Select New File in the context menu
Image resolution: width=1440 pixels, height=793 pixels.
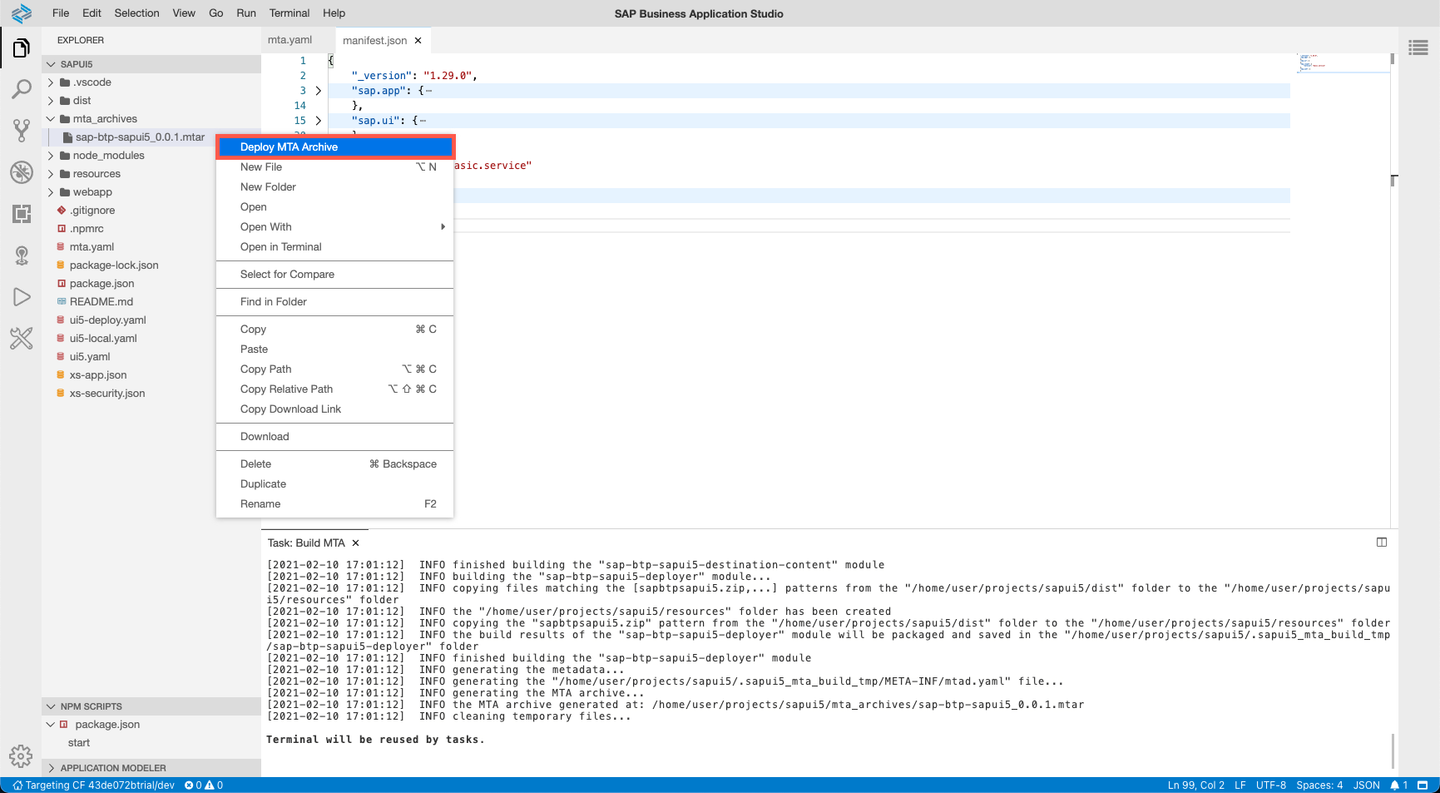(335, 167)
